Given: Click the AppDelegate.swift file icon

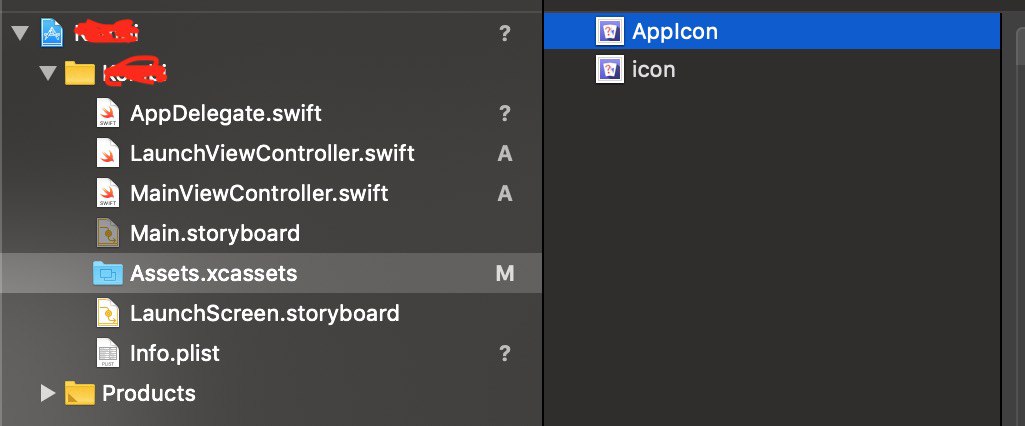Looking at the screenshot, I should 108,114.
